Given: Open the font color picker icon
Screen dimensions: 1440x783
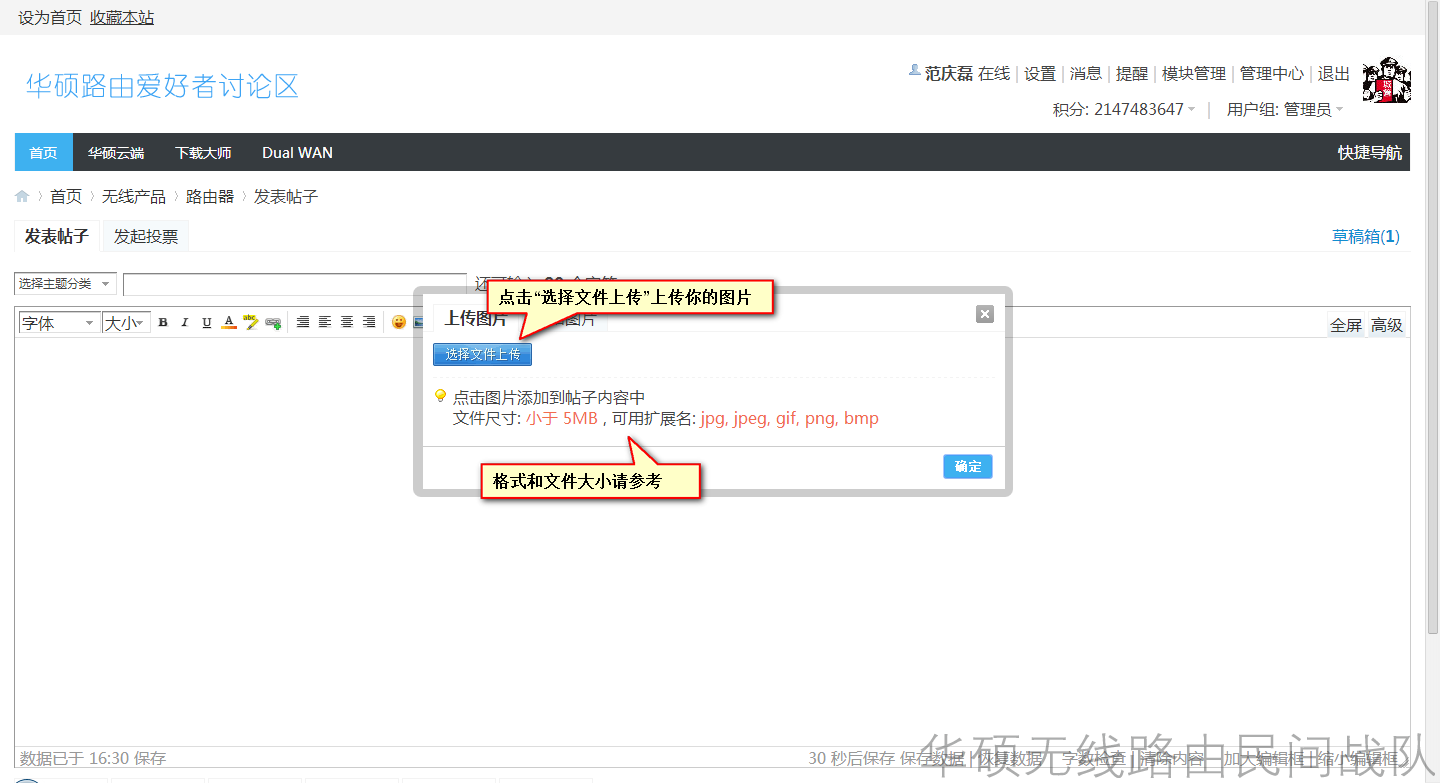Looking at the screenshot, I should (229, 322).
